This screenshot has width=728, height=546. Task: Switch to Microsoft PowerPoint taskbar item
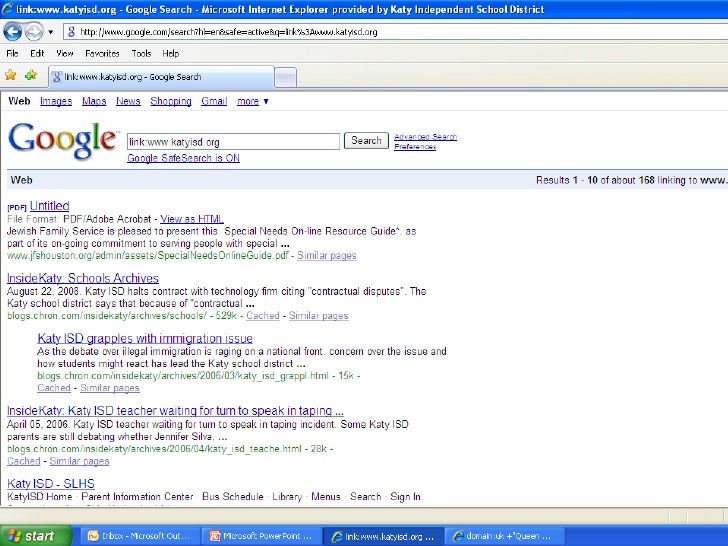coord(262,536)
